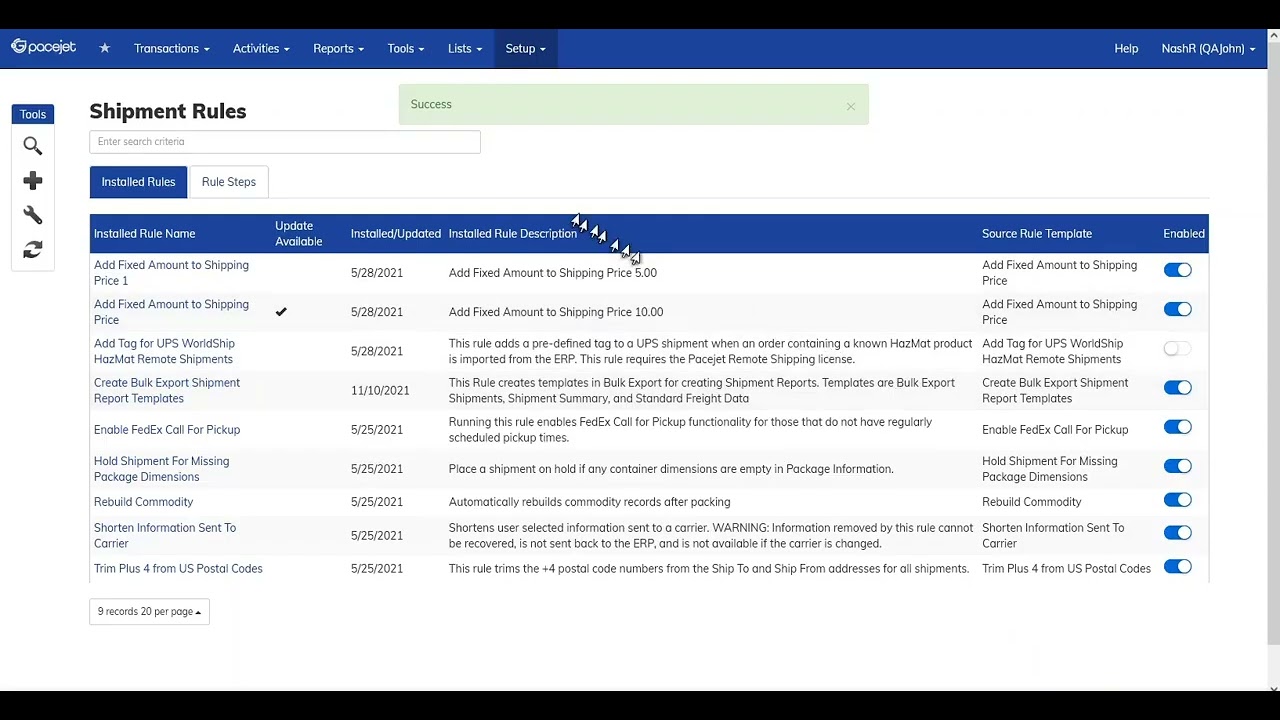Open the Reports menu
The width and height of the screenshot is (1280, 720).
[338, 48]
